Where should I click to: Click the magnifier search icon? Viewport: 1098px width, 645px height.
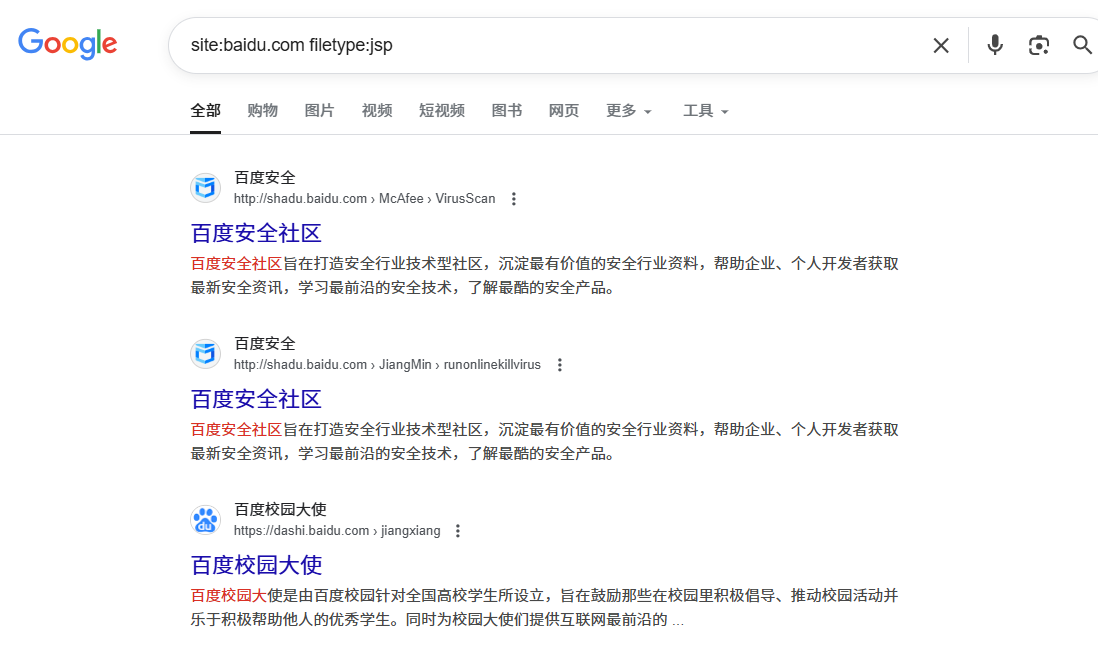(x=1083, y=46)
